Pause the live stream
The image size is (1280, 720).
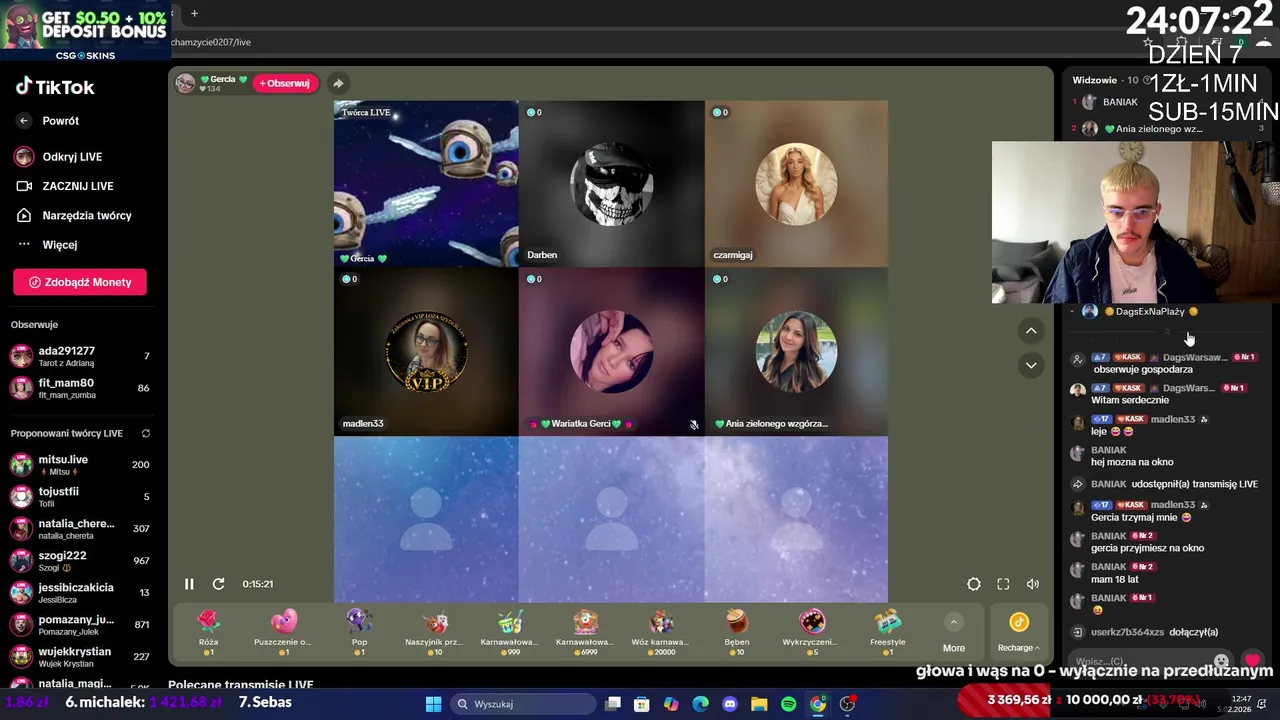point(189,584)
